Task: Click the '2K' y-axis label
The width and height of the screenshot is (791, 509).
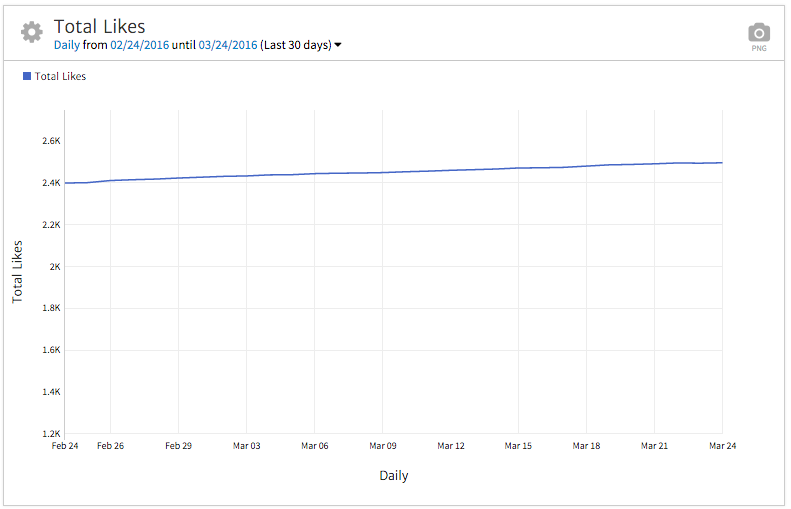Action: point(55,267)
